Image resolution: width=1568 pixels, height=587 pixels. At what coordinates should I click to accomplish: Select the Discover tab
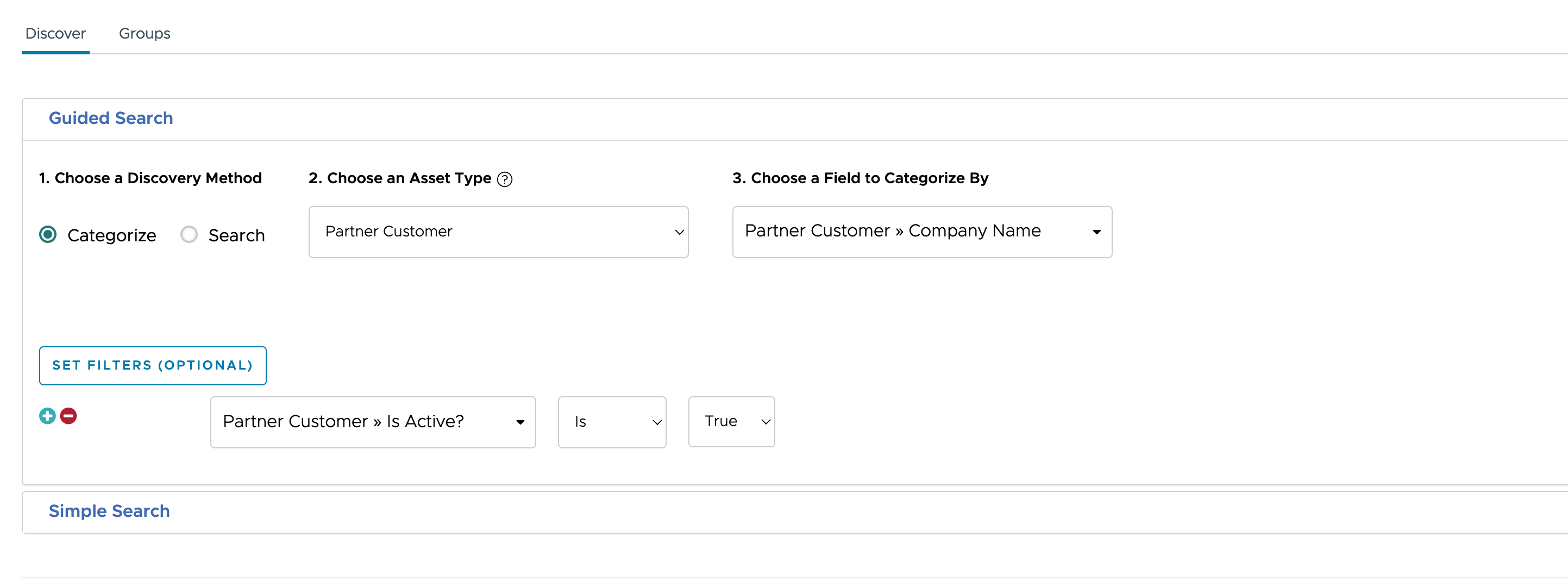click(55, 34)
